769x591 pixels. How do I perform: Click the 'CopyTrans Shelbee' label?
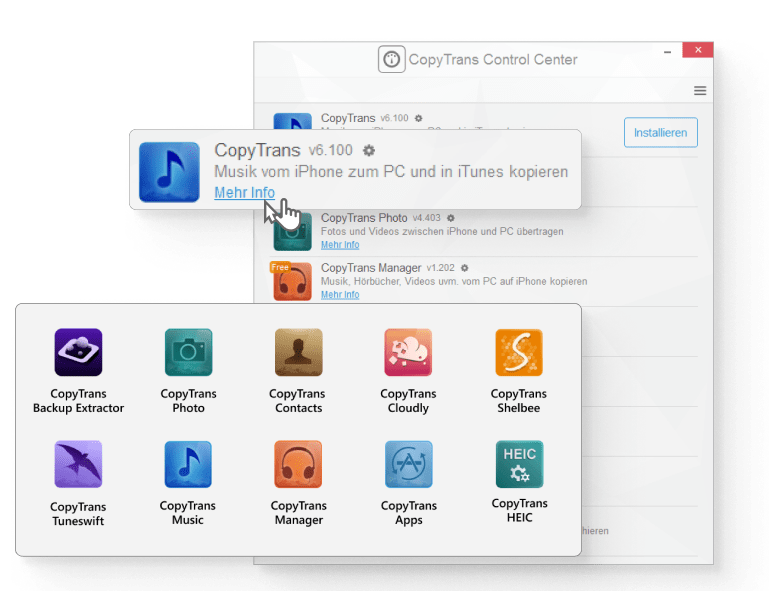519,401
